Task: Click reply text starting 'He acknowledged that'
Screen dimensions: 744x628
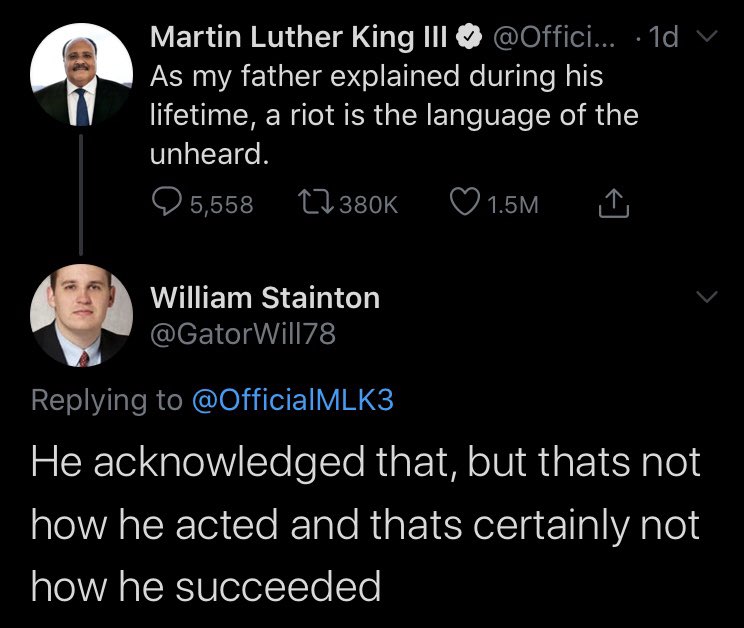Action: click(365, 524)
